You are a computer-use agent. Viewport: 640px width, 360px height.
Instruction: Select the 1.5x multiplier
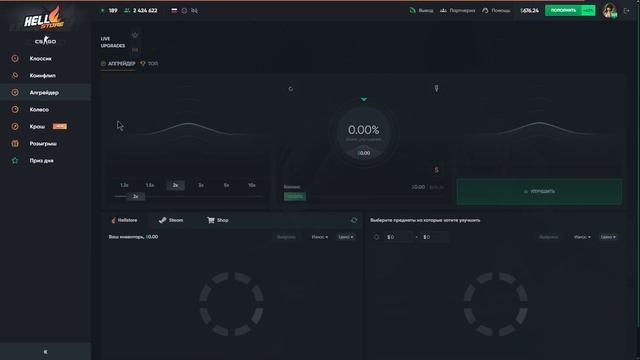pos(150,185)
